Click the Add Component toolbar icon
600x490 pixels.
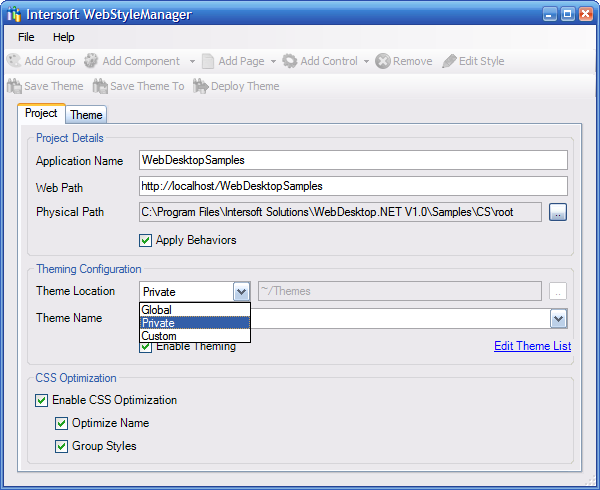pyautogui.click(x=92, y=61)
